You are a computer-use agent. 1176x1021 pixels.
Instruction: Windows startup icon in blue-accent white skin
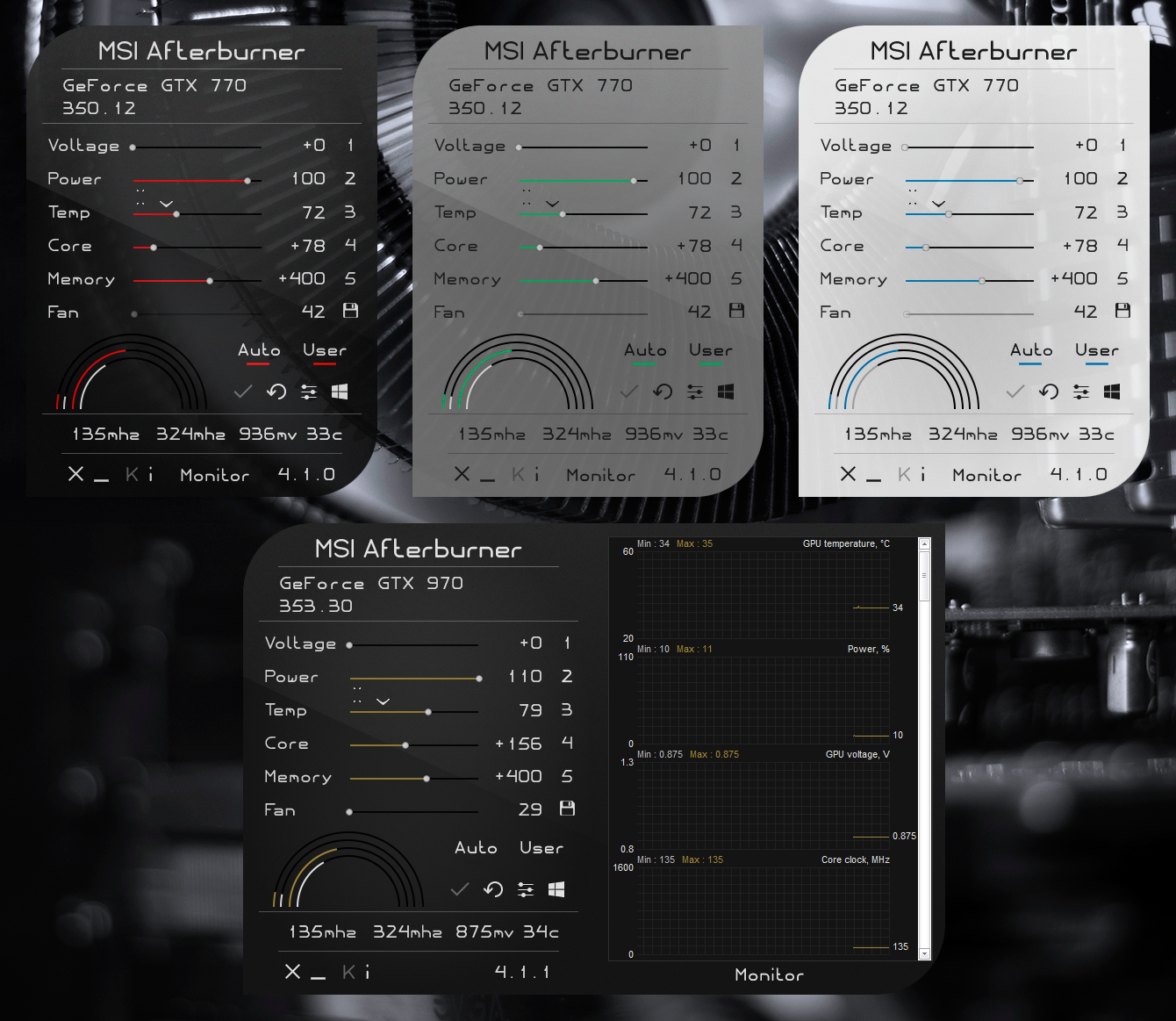[x=1112, y=392]
